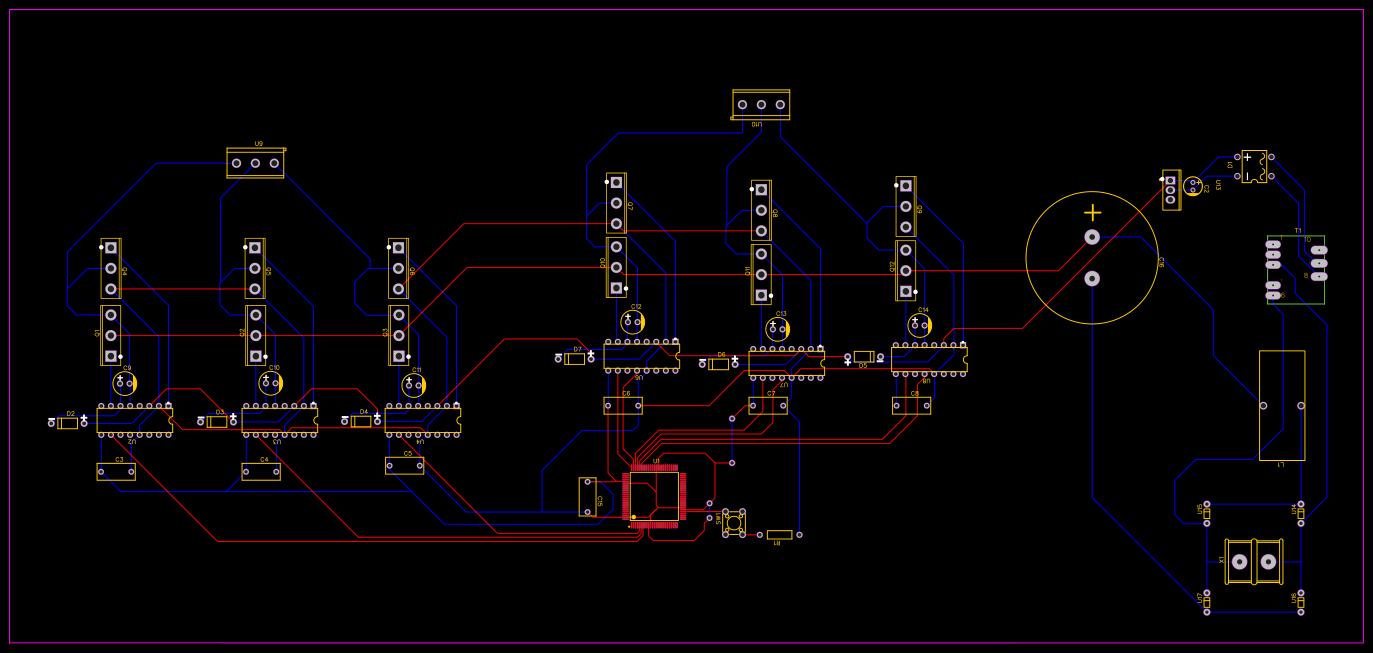Click transistor Q8 footprint
The width and height of the screenshot is (1373, 653).
pyautogui.click(x=761, y=210)
